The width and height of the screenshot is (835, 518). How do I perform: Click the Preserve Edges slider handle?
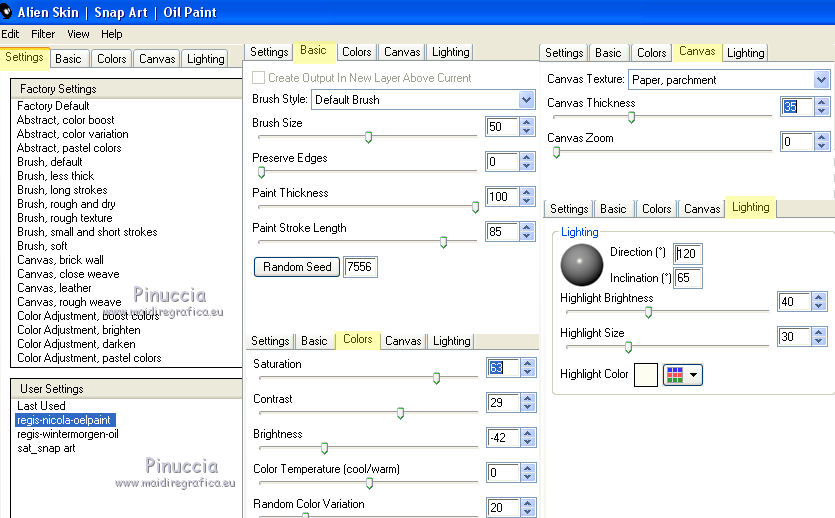[261, 172]
